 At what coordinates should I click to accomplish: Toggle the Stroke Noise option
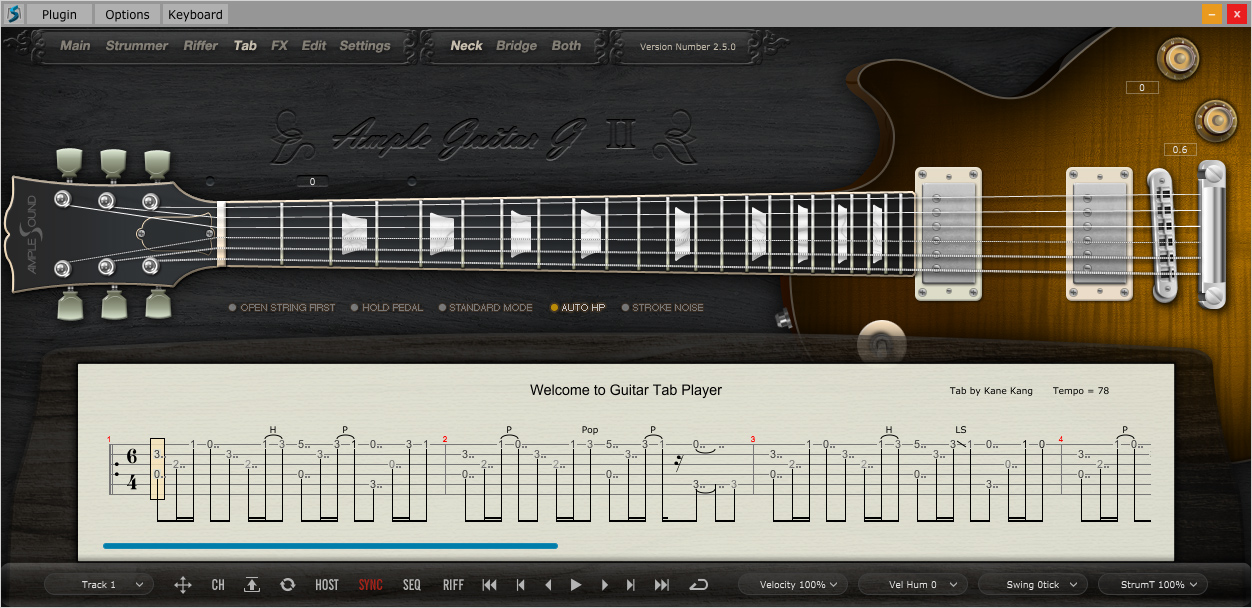(x=662, y=308)
